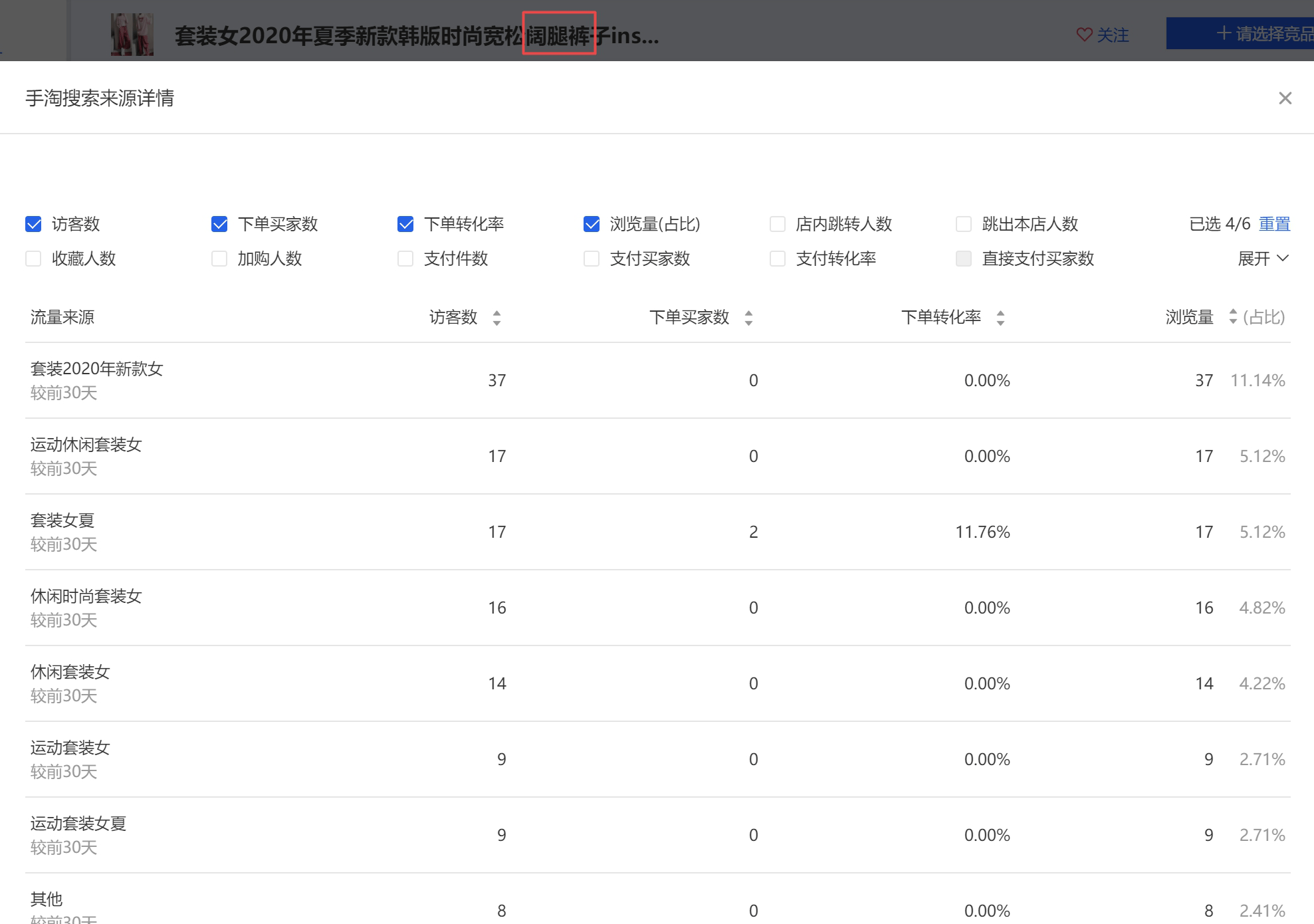Image resolution: width=1314 pixels, height=924 pixels.
Task: Click the 重置 reset link
Action: pos(1274,224)
